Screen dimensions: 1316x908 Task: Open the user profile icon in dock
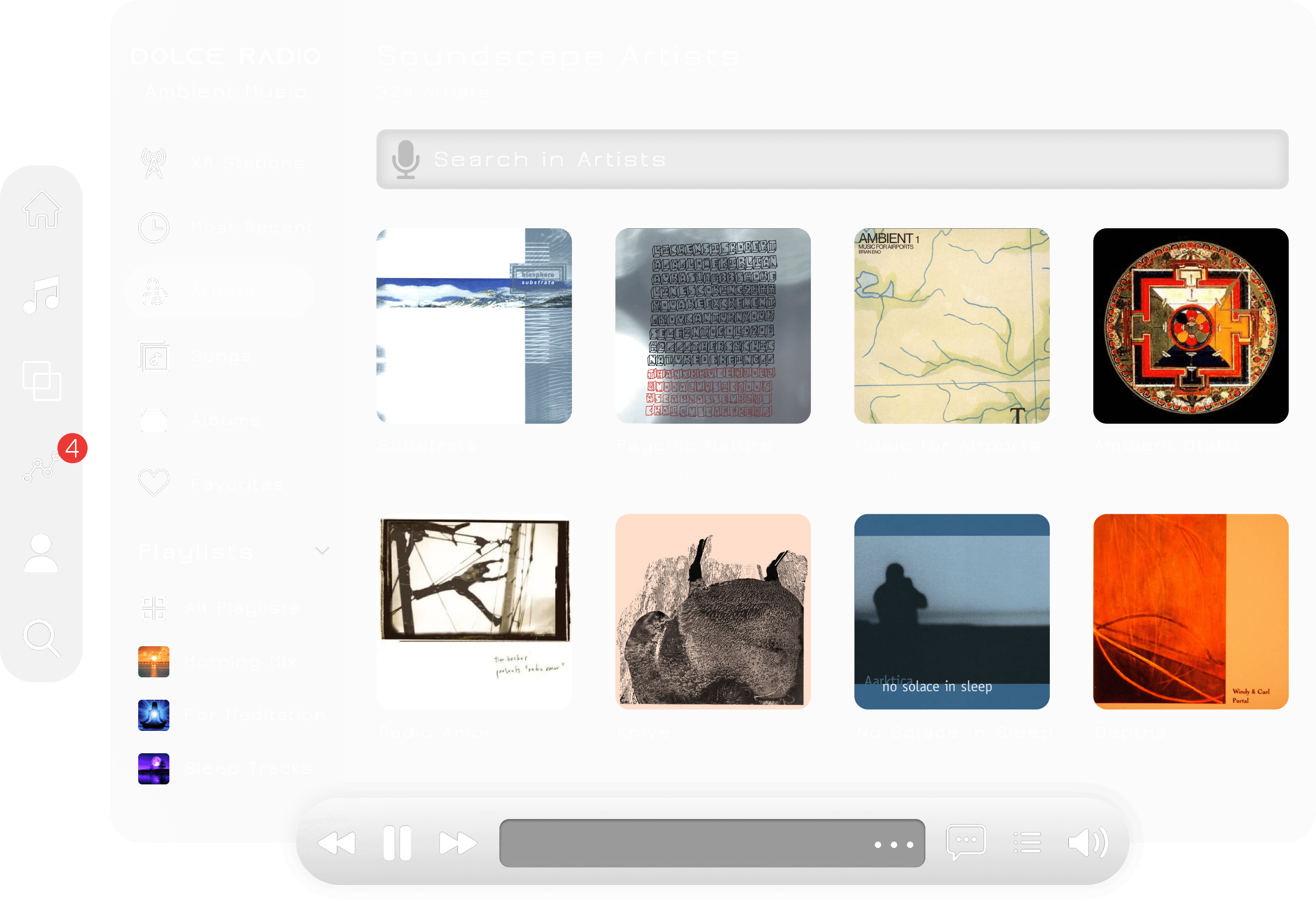(x=41, y=552)
